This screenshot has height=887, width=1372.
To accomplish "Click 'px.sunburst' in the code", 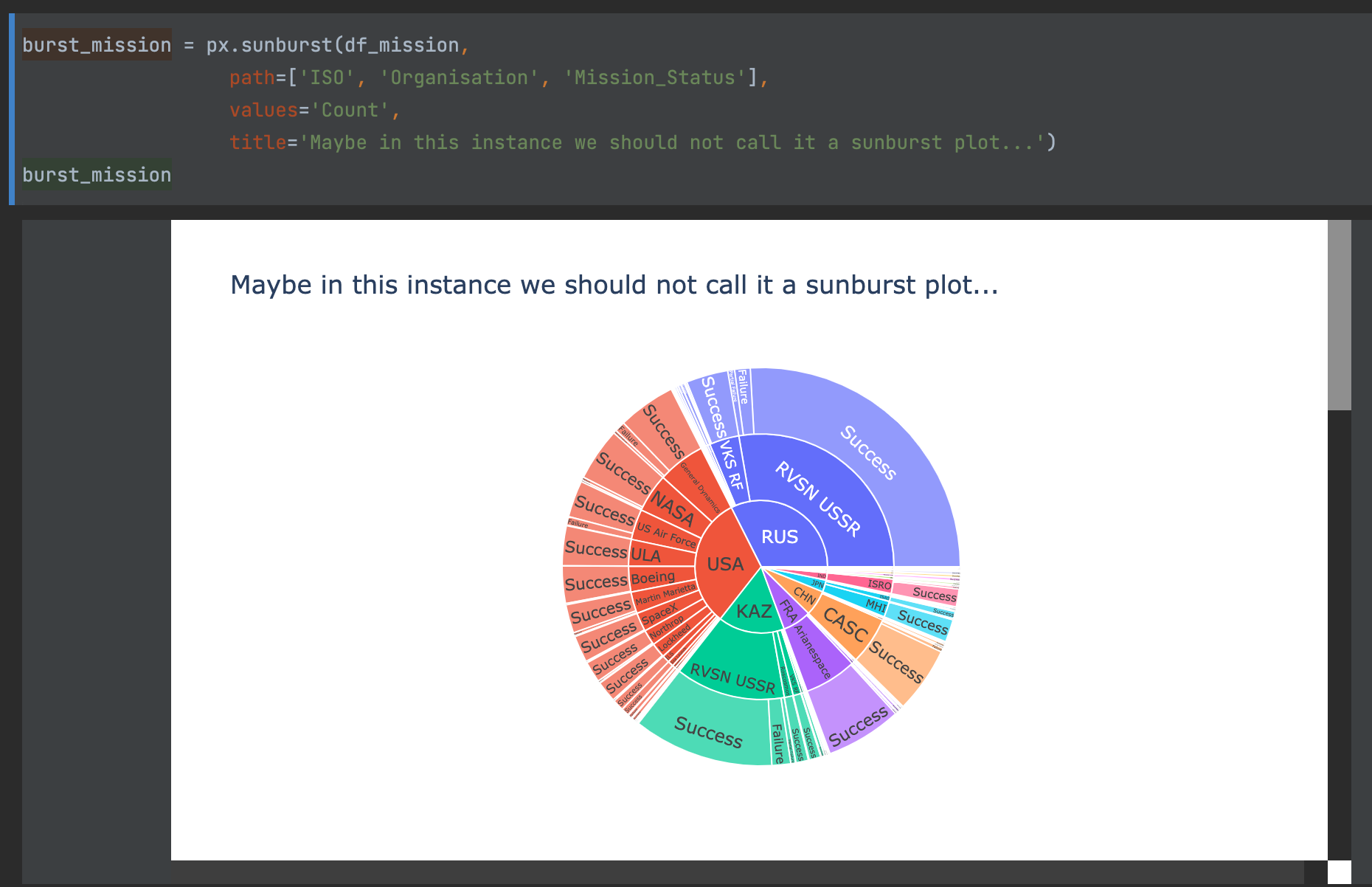I will [269, 45].
